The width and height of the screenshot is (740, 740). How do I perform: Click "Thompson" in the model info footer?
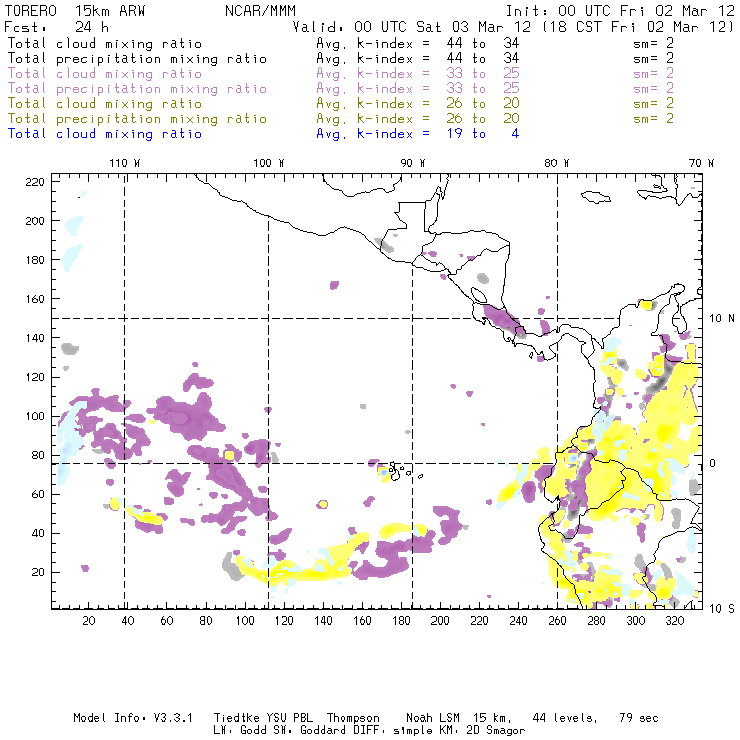(353, 718)
